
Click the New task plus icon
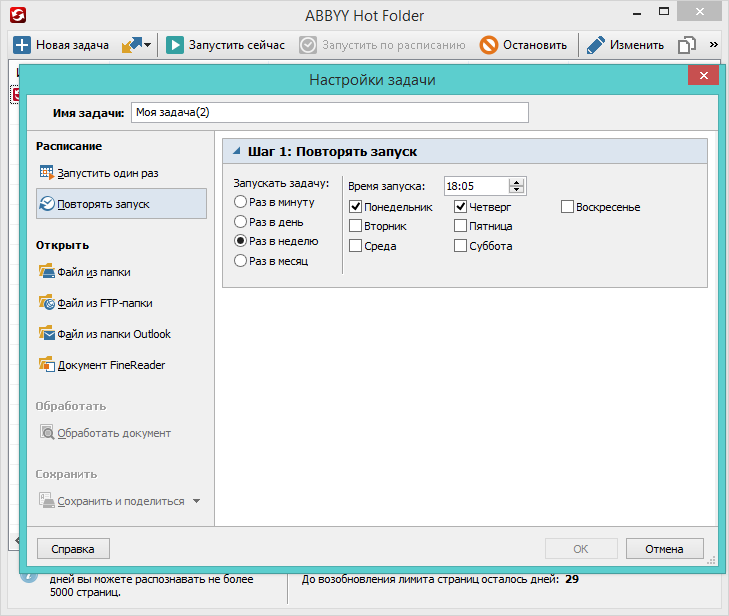(x=21, y=45)
